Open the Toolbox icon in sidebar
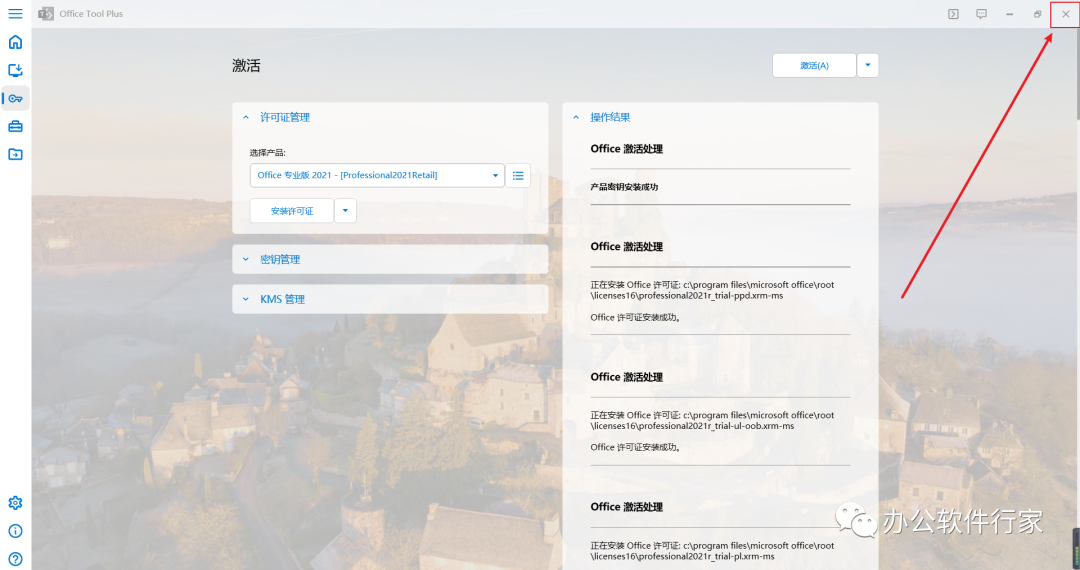Screen dimensions: 1080x570 [15, 127]
